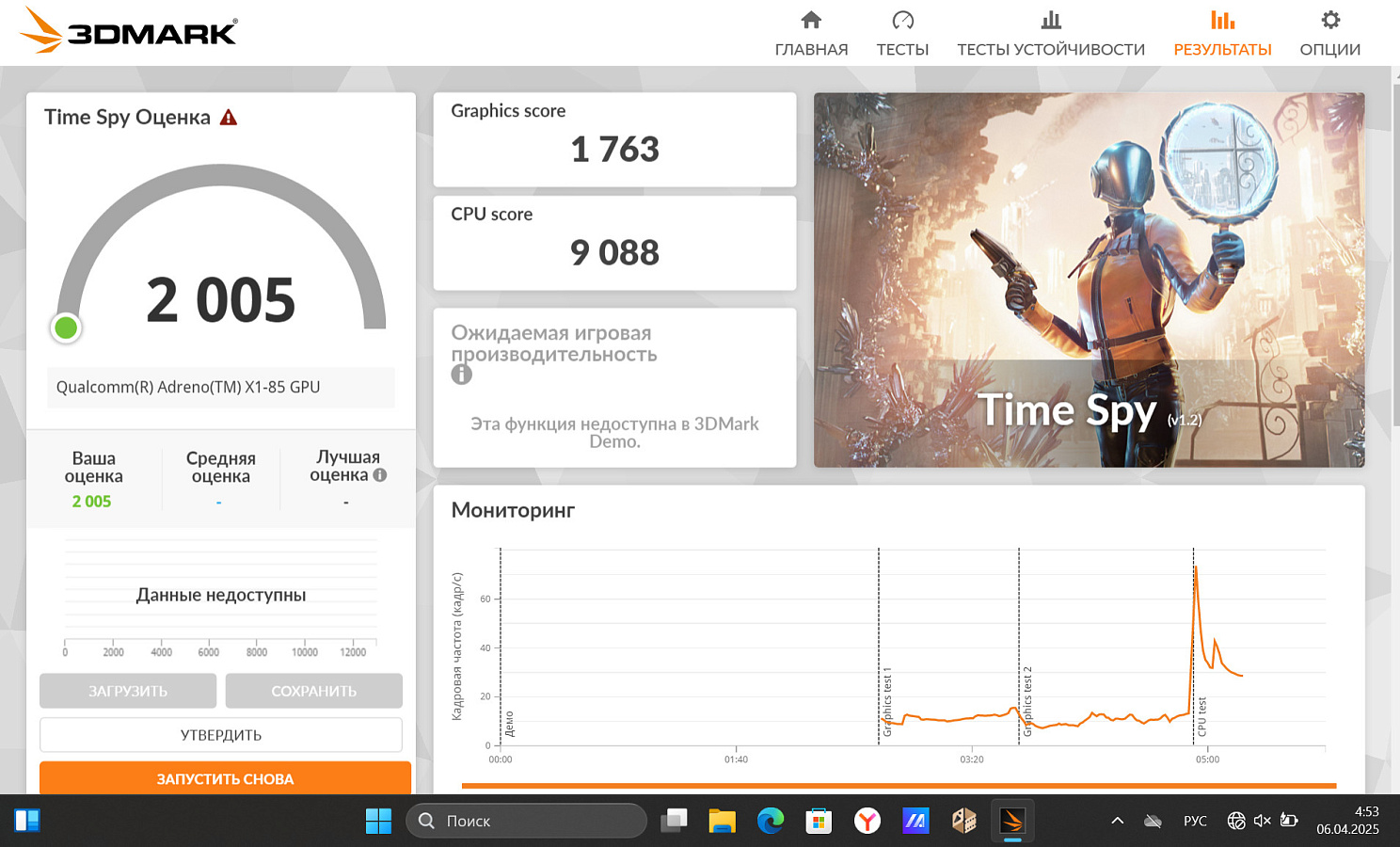Launch Microsoft Edge from taskbar
1400x847 pixels.
771,821
